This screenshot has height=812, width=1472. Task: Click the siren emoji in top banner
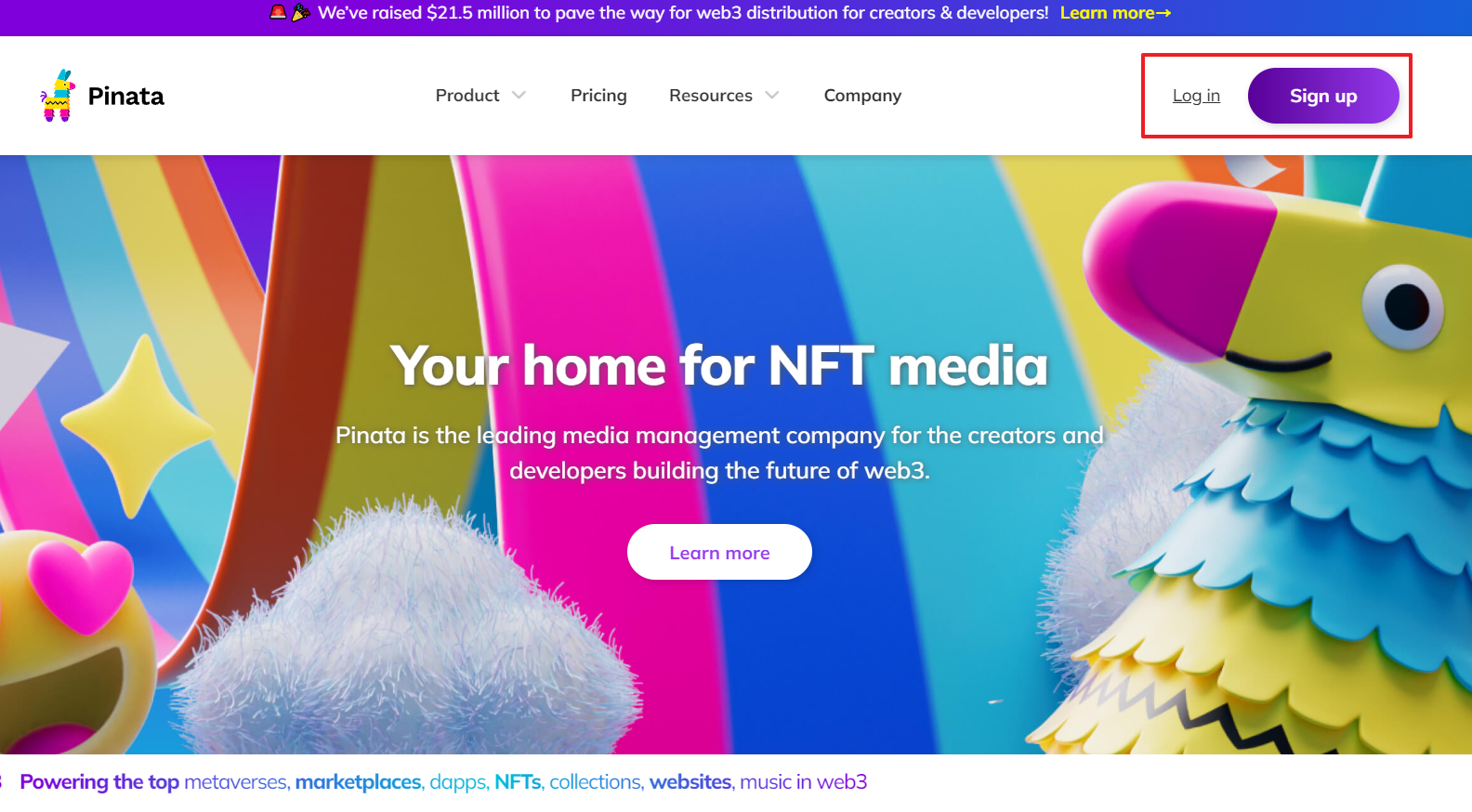click(278, 12)
